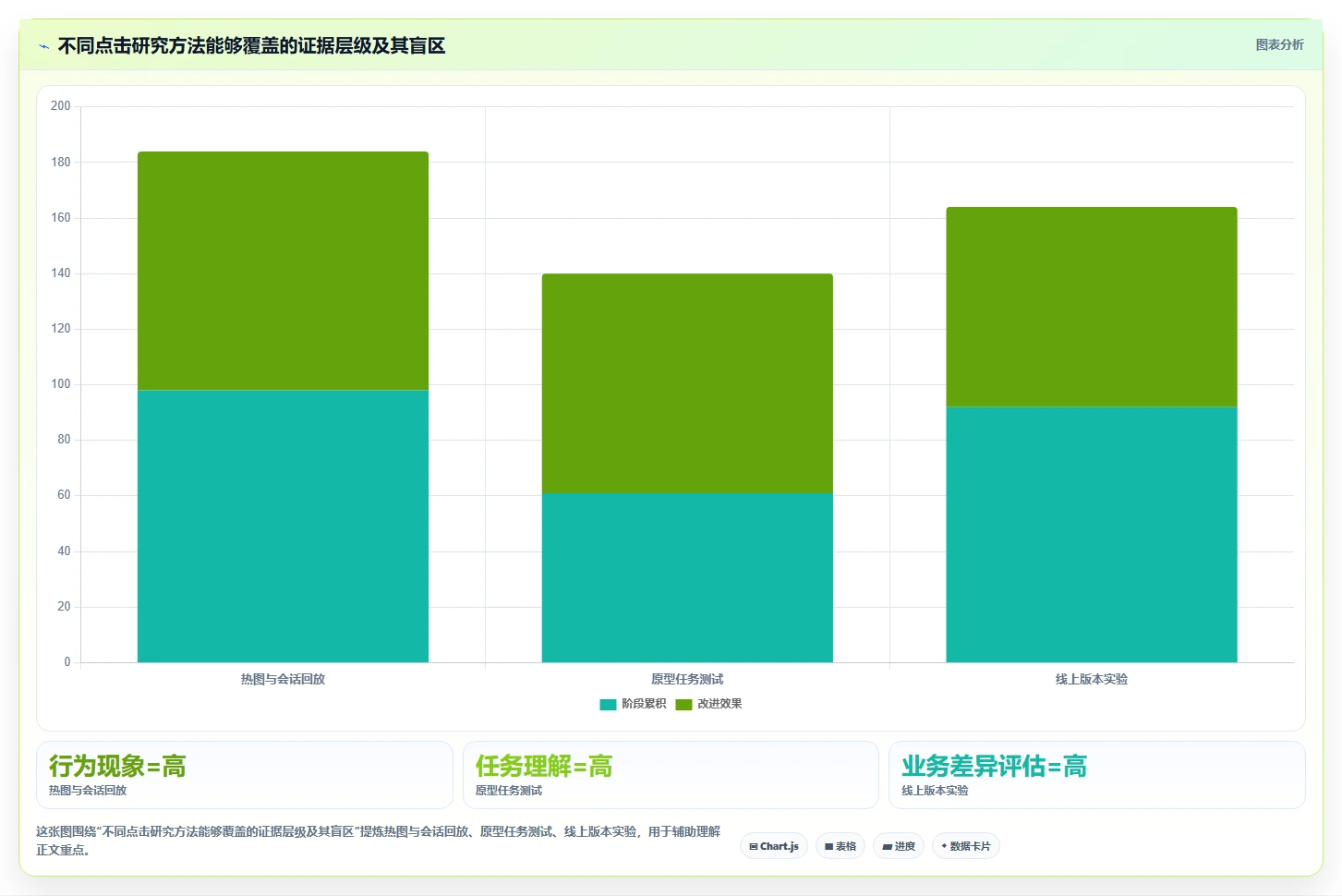The width and height of the screenshot is (1342, 896).
Task: Click the 表格 tag
Action: tap(840, 846)
